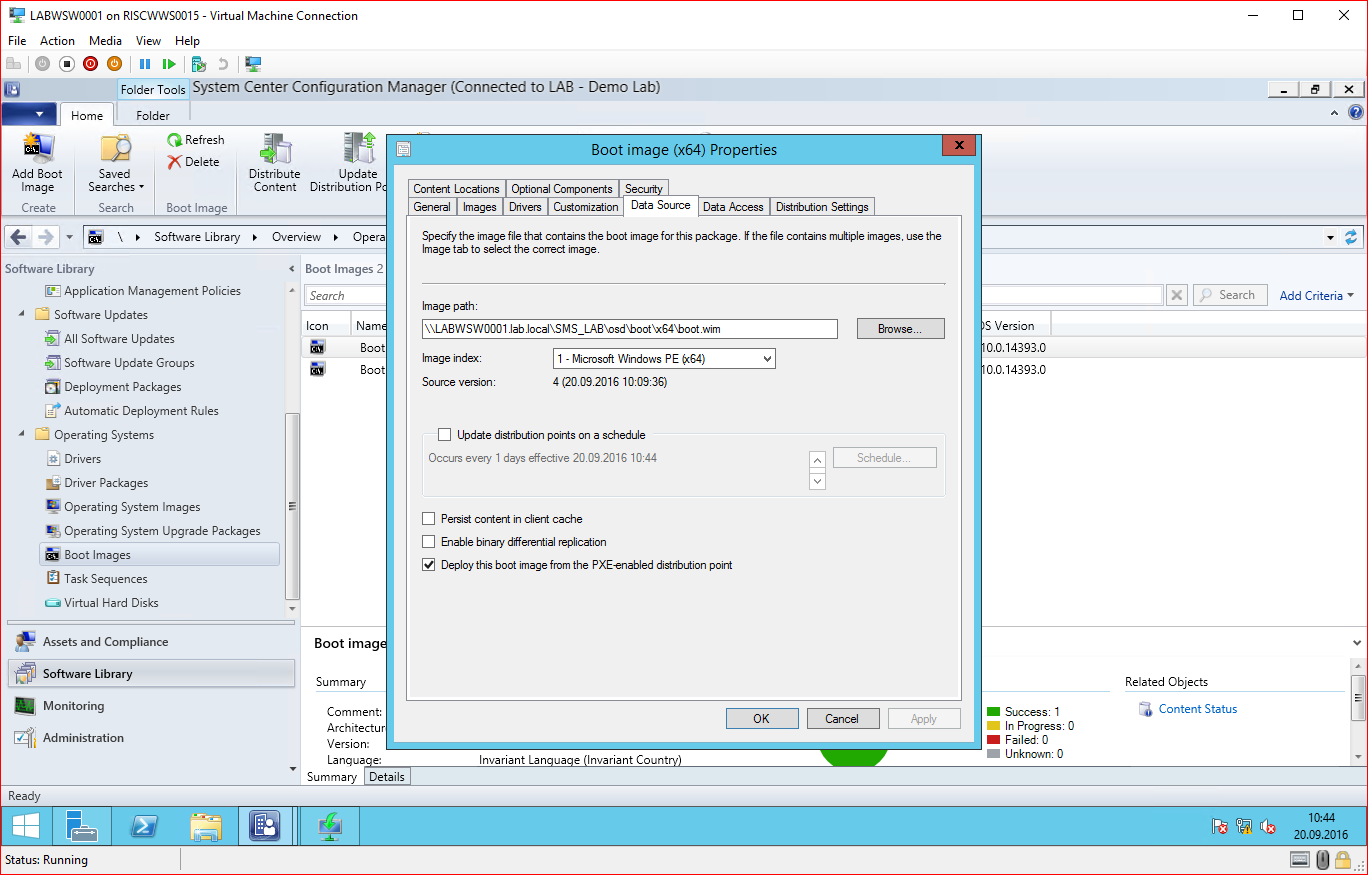Clear the search box with X

tap(1177, 295)
